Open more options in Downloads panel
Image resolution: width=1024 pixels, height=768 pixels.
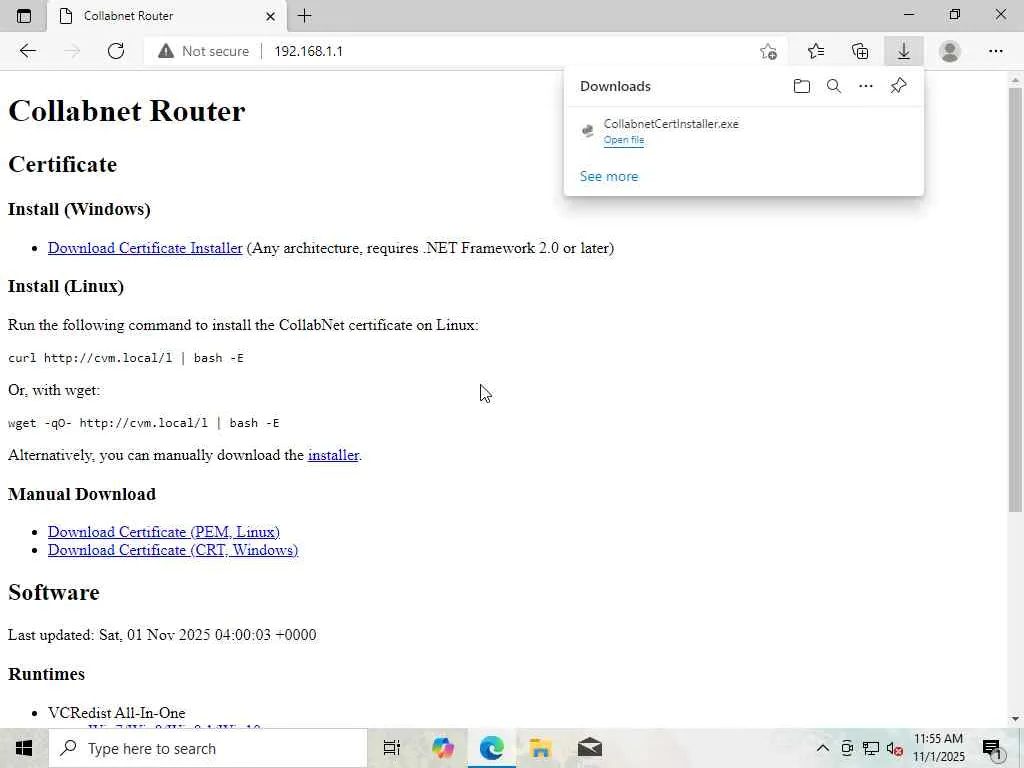click(866, 86)
